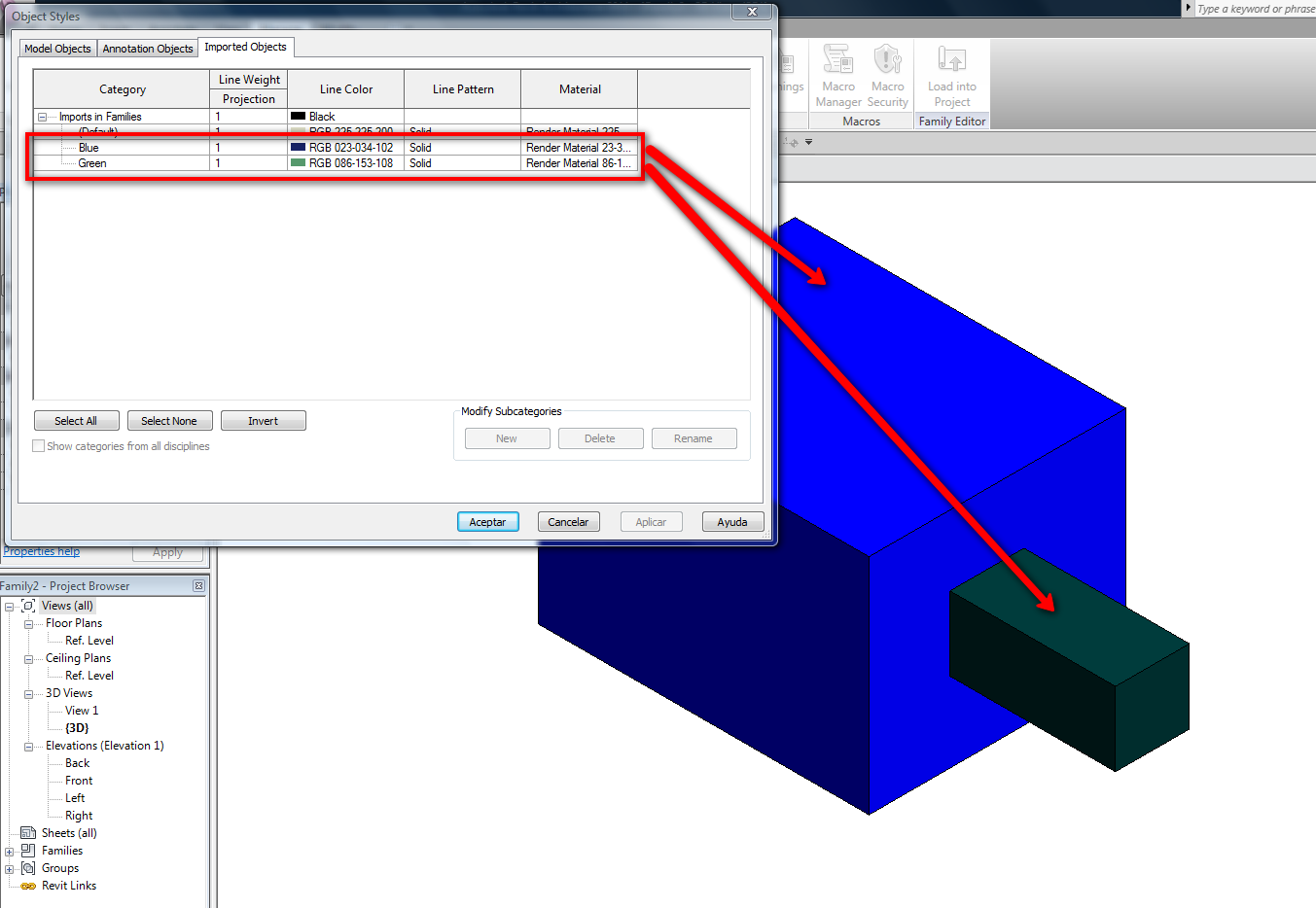Click the Blue row RGB 023-034-102 swatch

pyautogui.click(x=299, y=148)
